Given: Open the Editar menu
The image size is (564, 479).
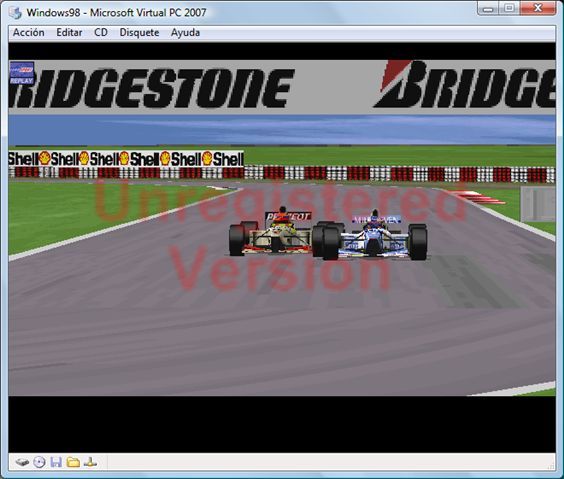Looking at the screenshot, I should (x=69, y=32).
